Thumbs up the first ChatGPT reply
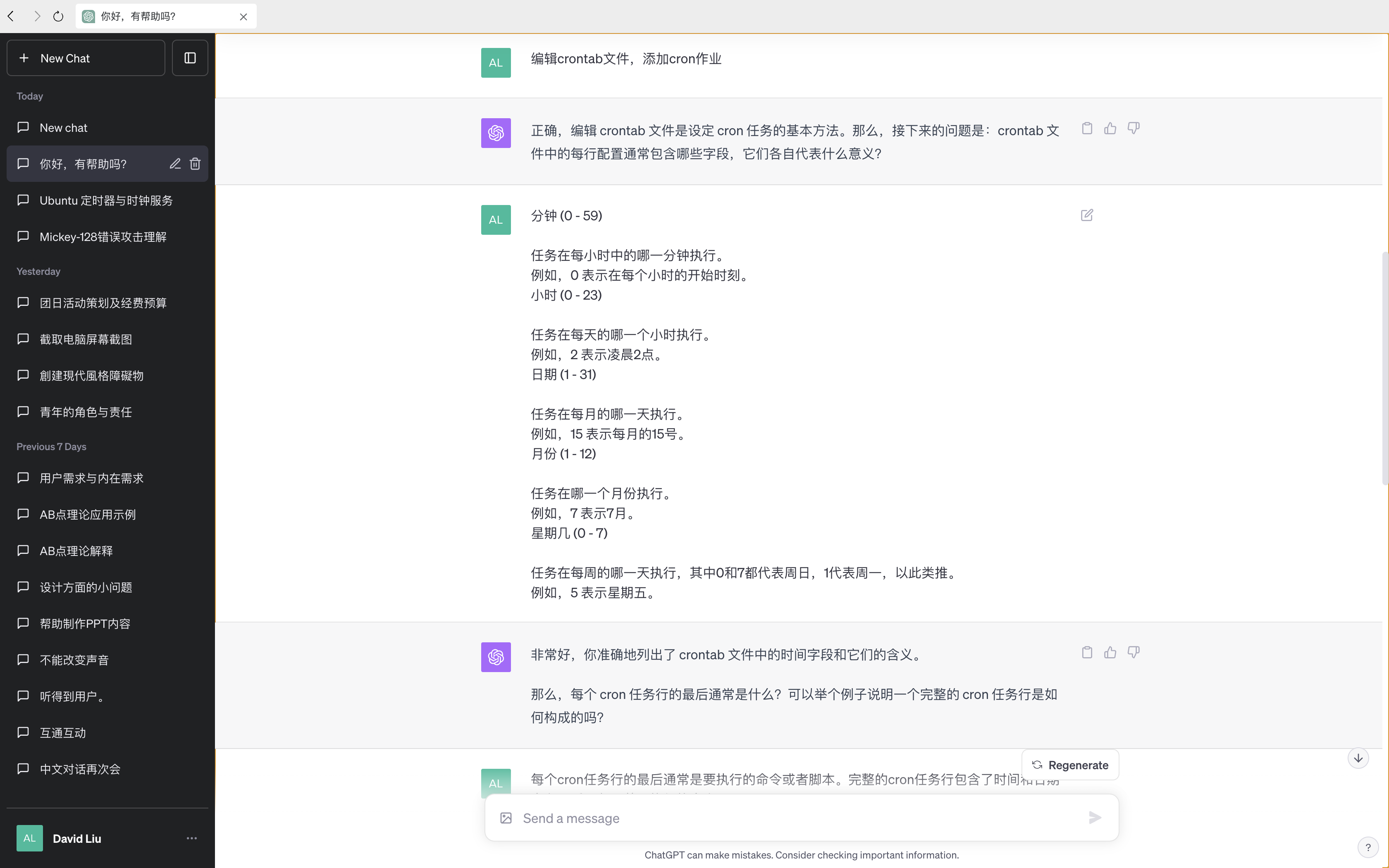The width and height of the screenshot is (1389, 868). (x=1110, y=129)
